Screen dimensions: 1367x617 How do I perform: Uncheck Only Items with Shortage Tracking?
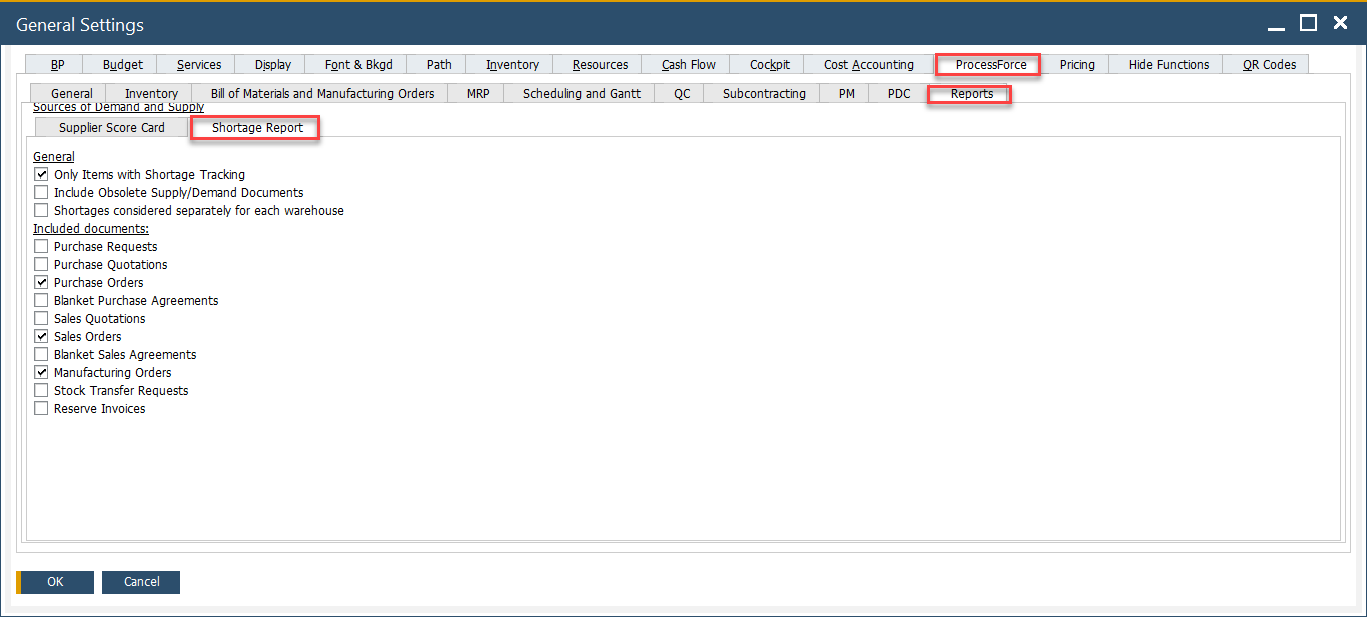click(x=41, y=175)
